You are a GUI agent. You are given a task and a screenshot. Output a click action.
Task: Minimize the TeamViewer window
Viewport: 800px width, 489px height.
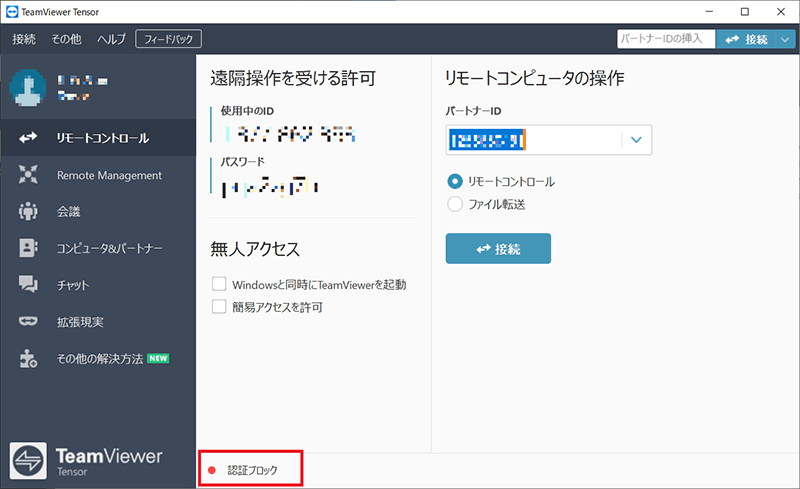pyautogui.click(x=709, y=12)
